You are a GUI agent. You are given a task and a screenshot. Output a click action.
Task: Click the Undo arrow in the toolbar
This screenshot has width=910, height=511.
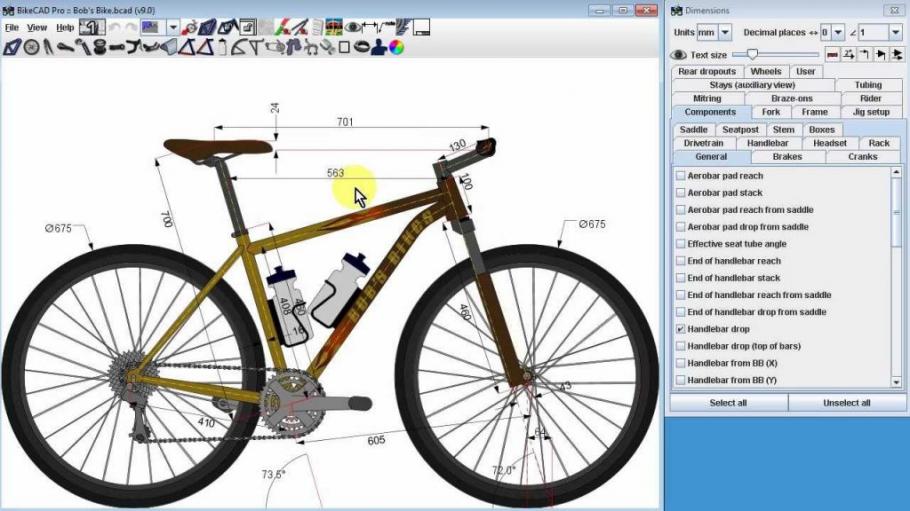[x=114, y=27]
